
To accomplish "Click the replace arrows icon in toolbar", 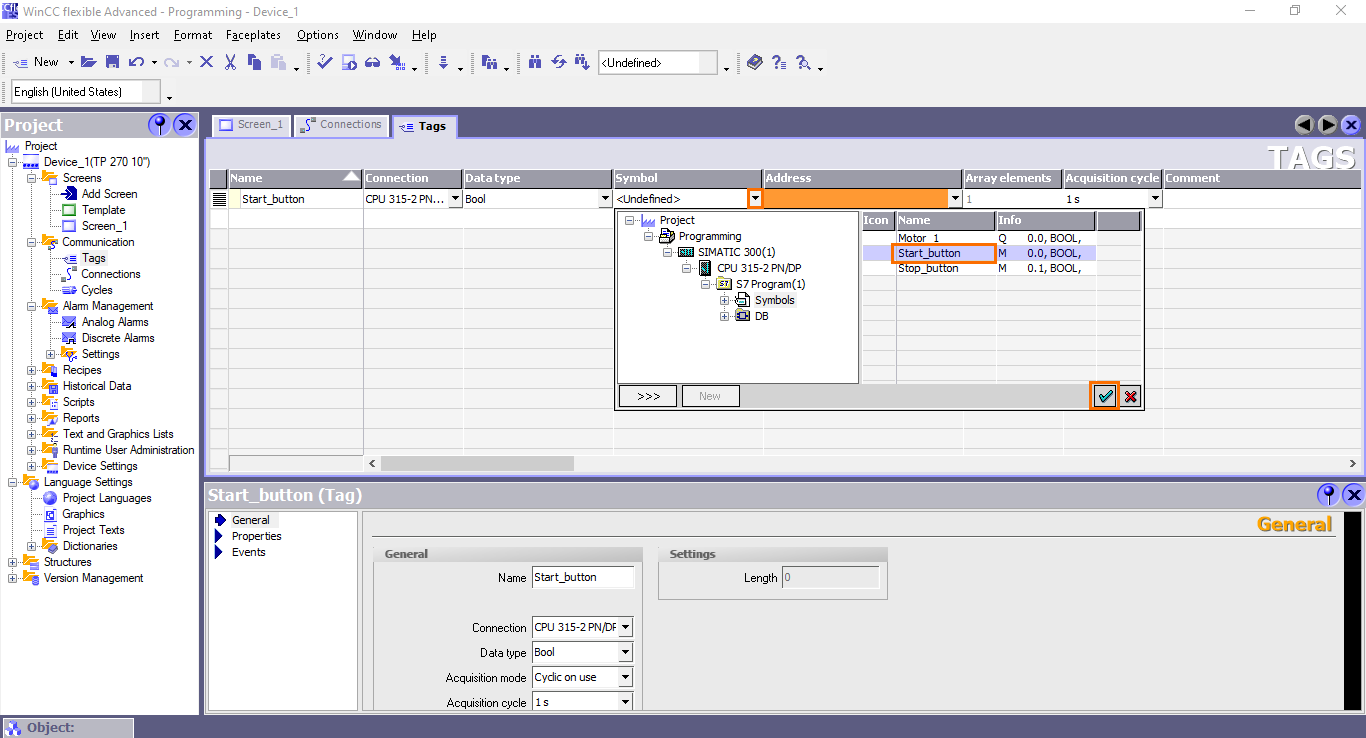I will 559,62.
